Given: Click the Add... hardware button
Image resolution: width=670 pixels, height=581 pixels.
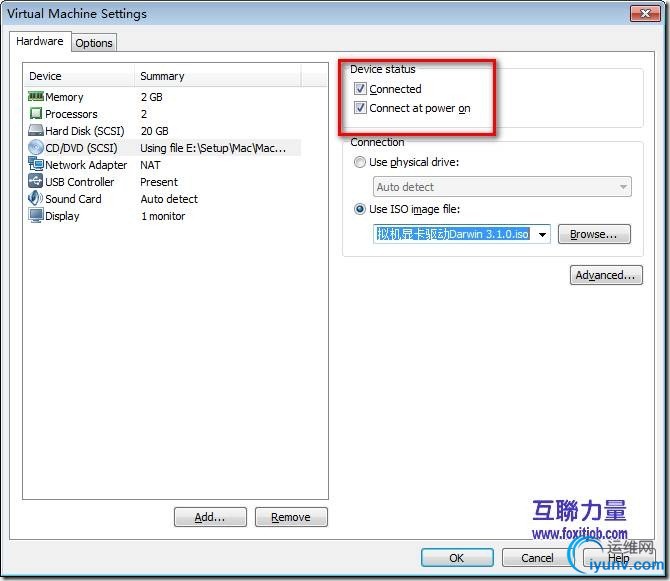Looking at the screenshot, I should click(x=210, y=517).
